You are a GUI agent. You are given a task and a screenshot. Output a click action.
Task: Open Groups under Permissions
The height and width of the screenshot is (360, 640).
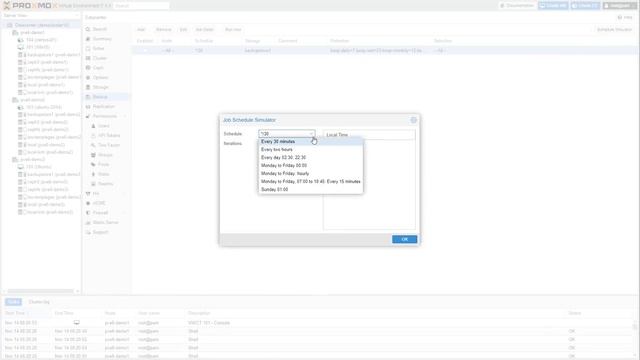(x=106, y=155)
